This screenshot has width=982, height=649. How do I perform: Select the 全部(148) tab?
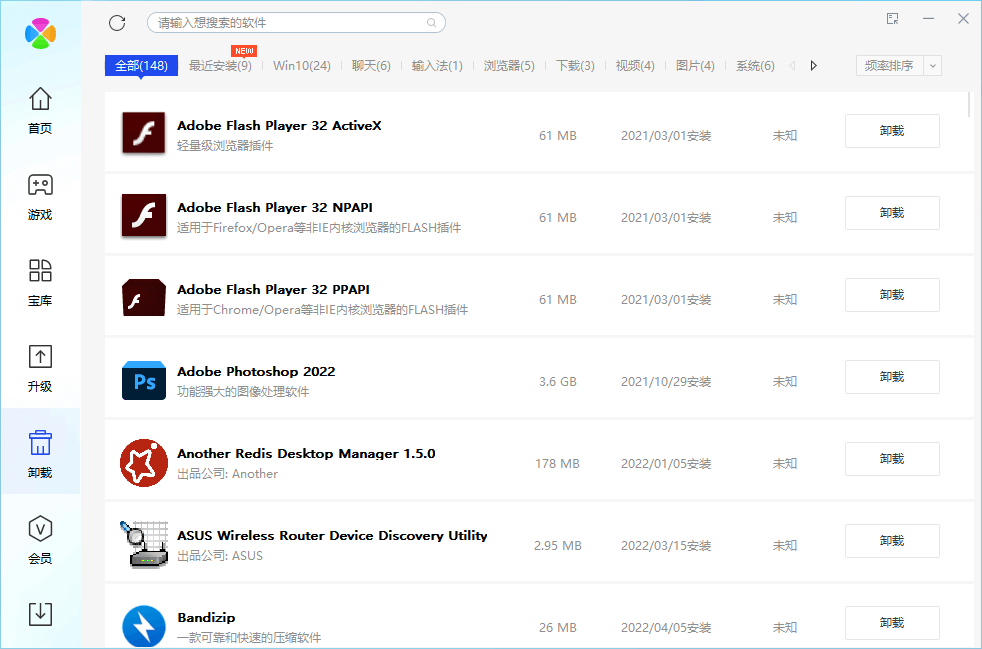point(142,65)
